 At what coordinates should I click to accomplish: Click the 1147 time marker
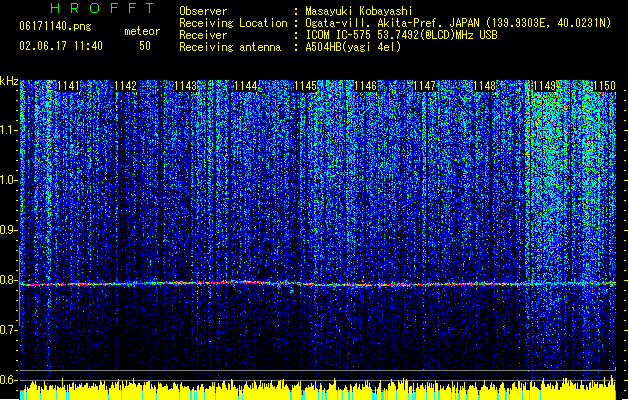tap(424, 86)
